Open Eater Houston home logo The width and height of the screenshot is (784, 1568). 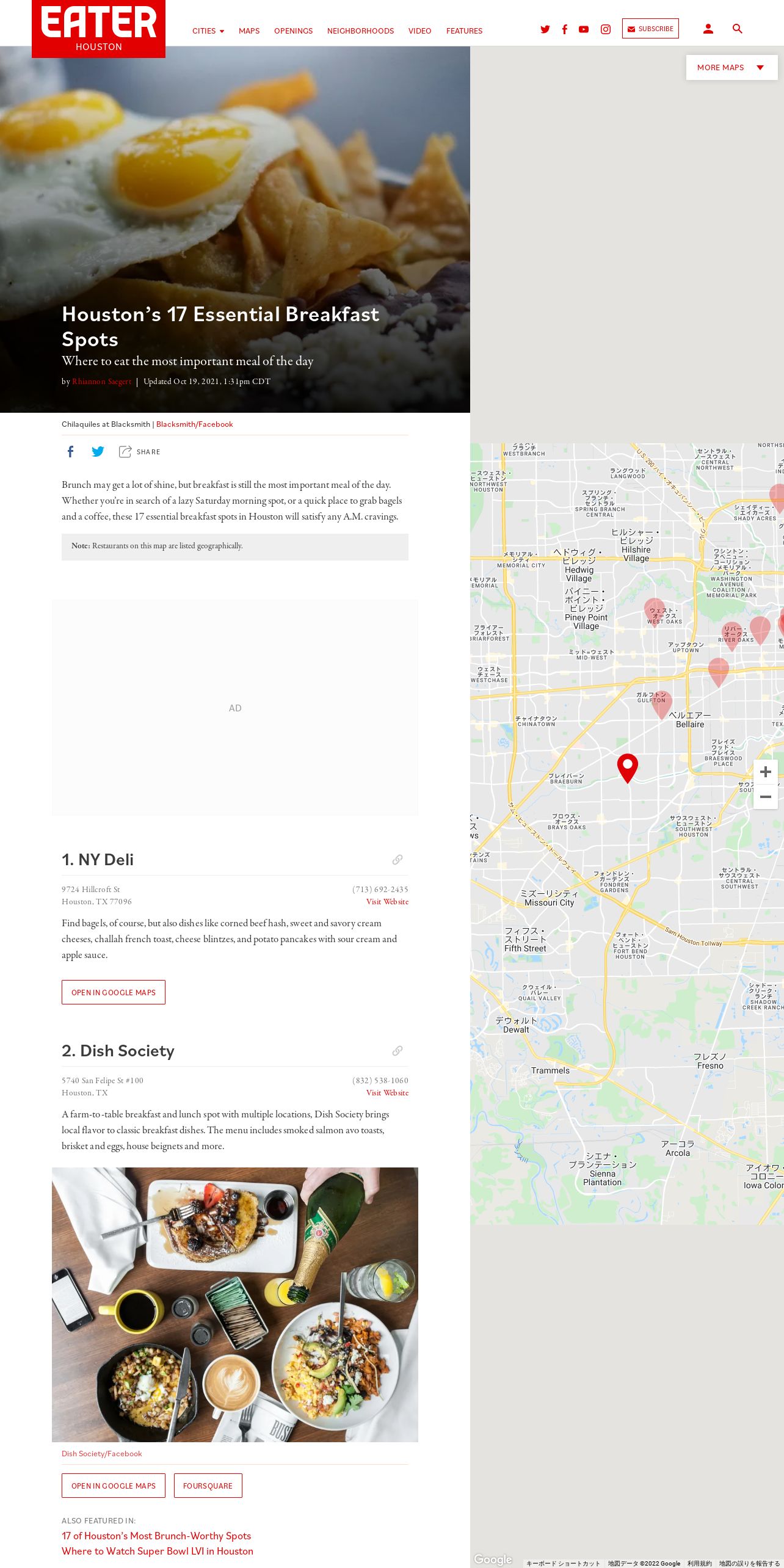pos(98,28)
